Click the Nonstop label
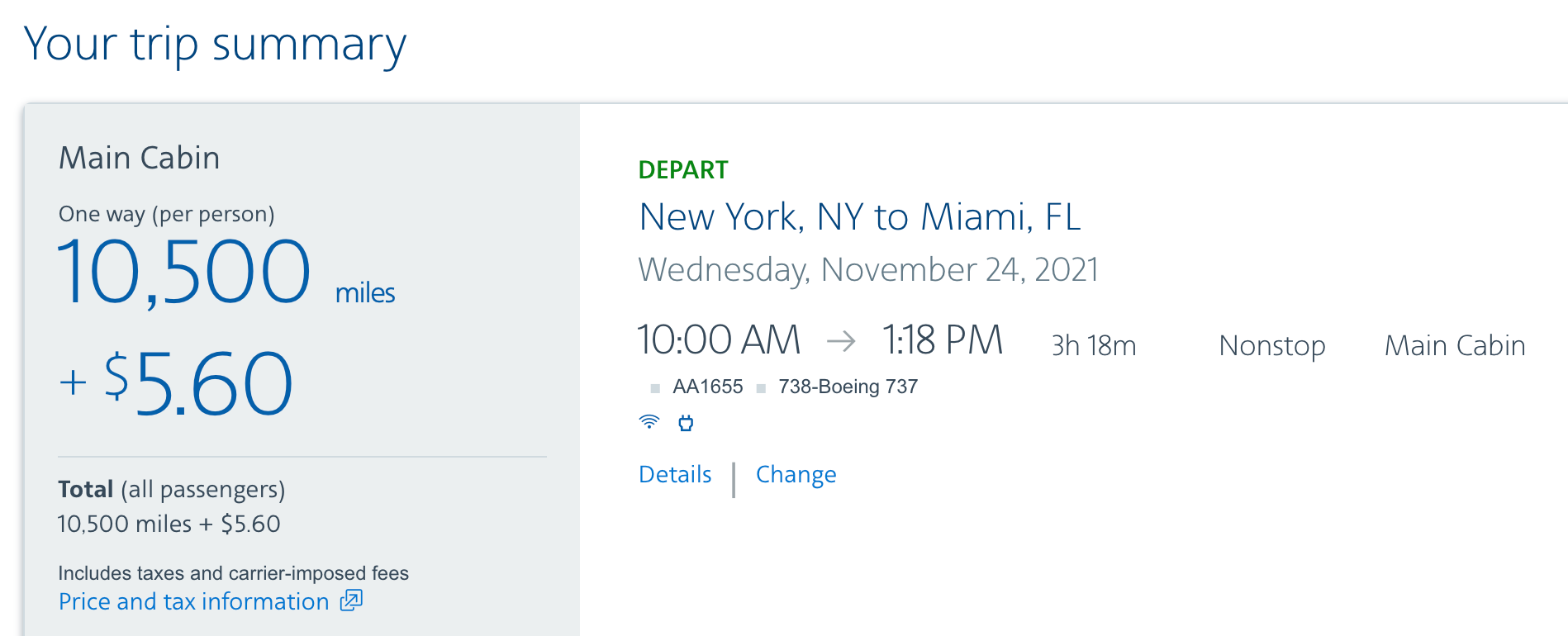This screenshot has height=636, width=1568. pos(1271,345)
